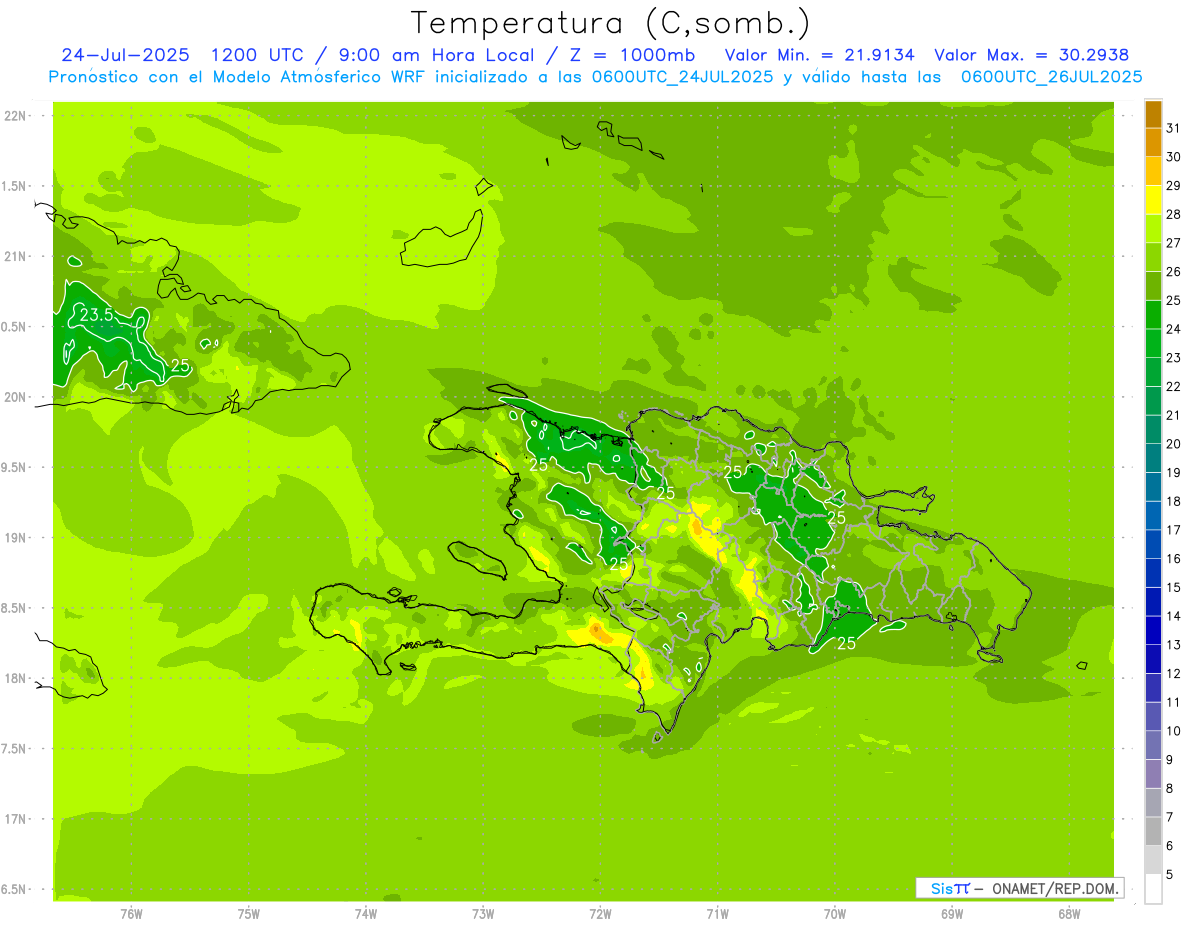
Task: Click the blue legend swatch between 15 and 16
Action: click(1153, 573)
